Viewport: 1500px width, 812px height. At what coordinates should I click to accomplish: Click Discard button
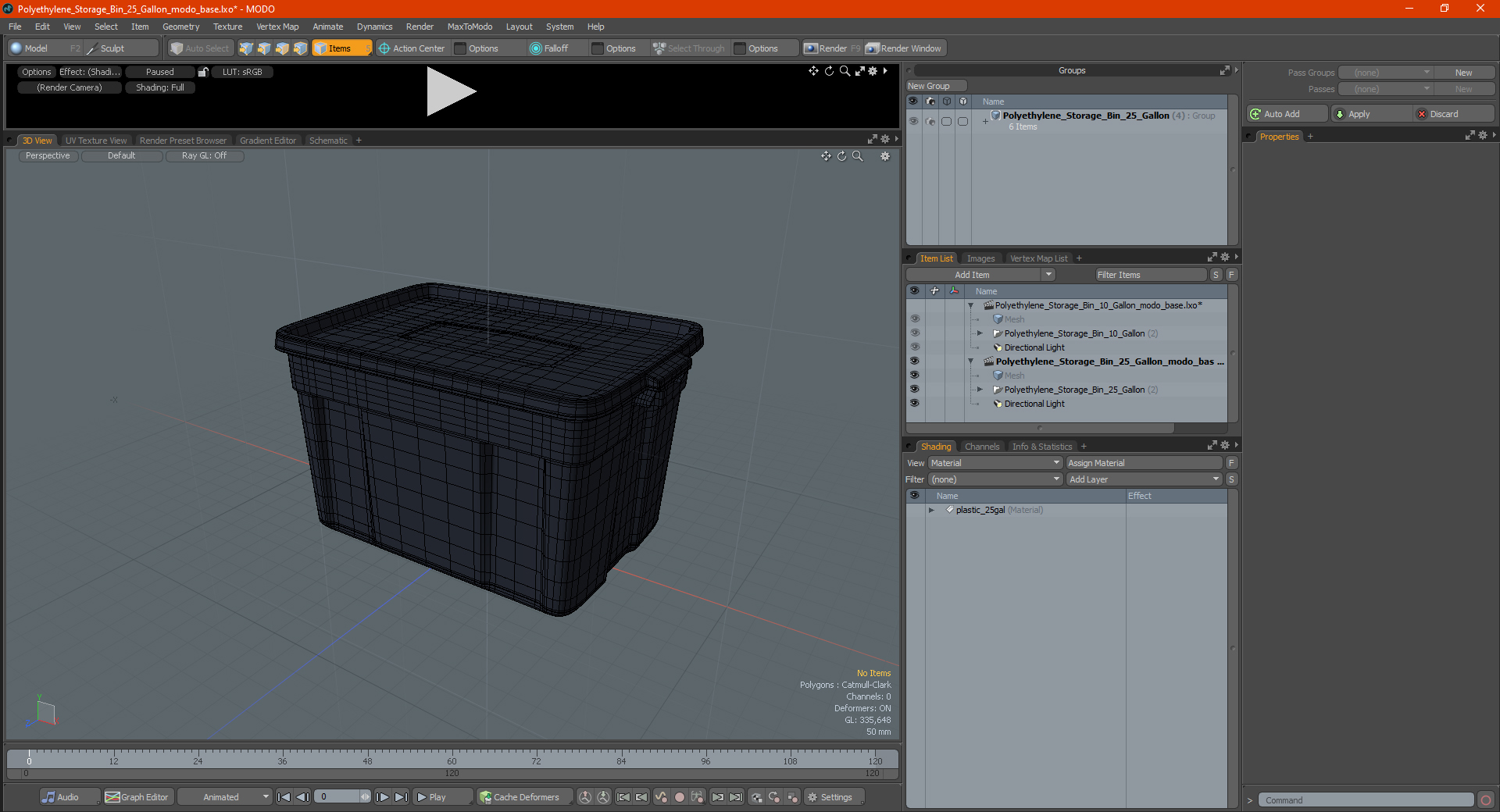pos(1453,114)
